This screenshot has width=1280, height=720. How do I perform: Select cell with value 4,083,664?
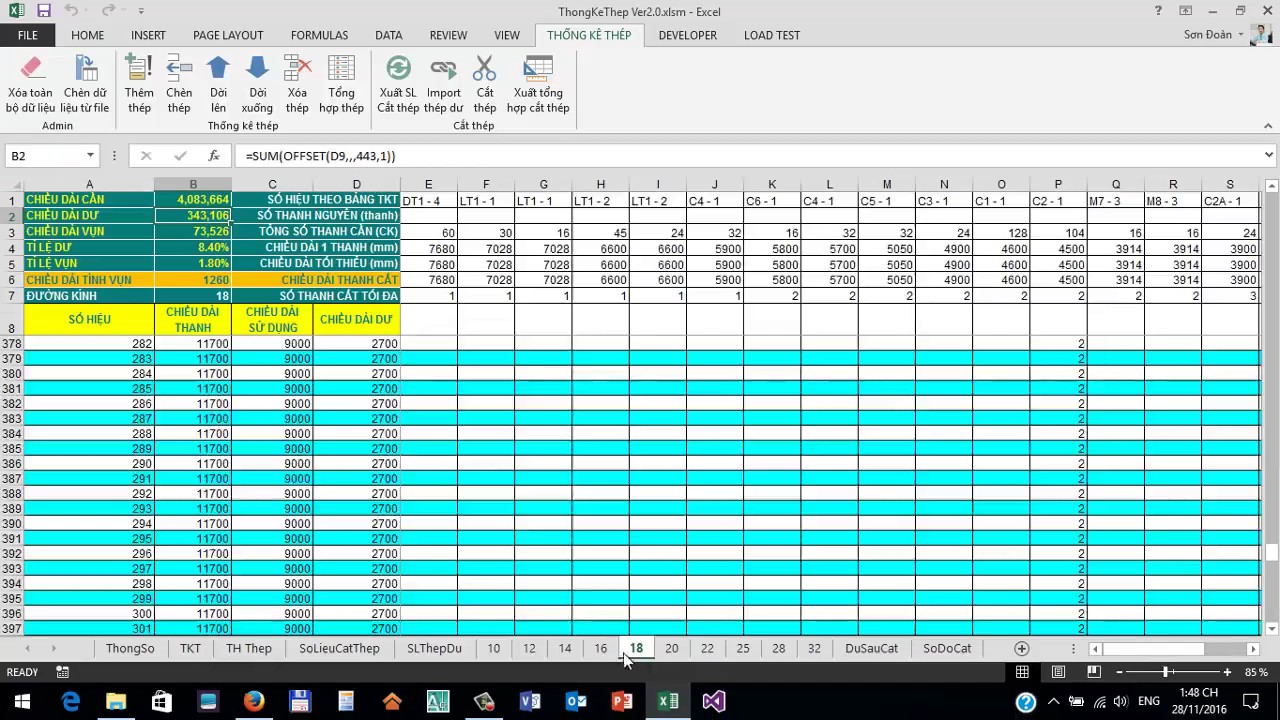[x=193, y=199]
